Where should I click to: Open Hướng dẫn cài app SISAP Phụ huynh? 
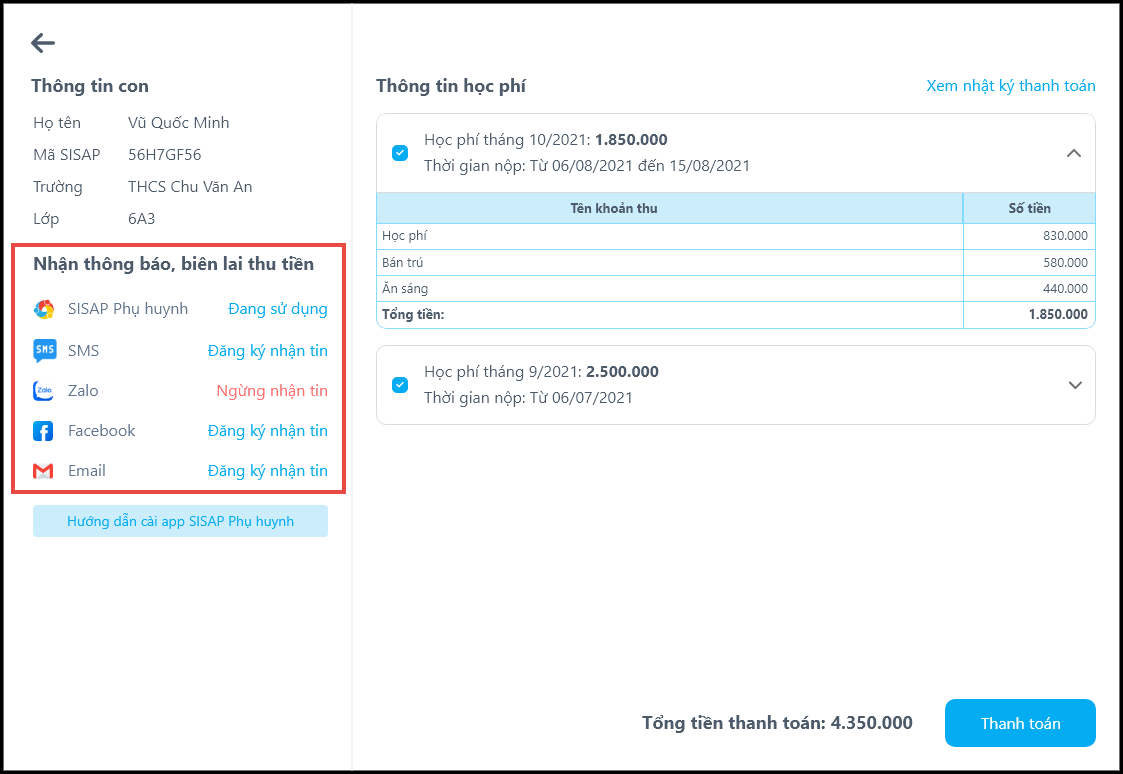pyautogui.click(x=180, y=521)
